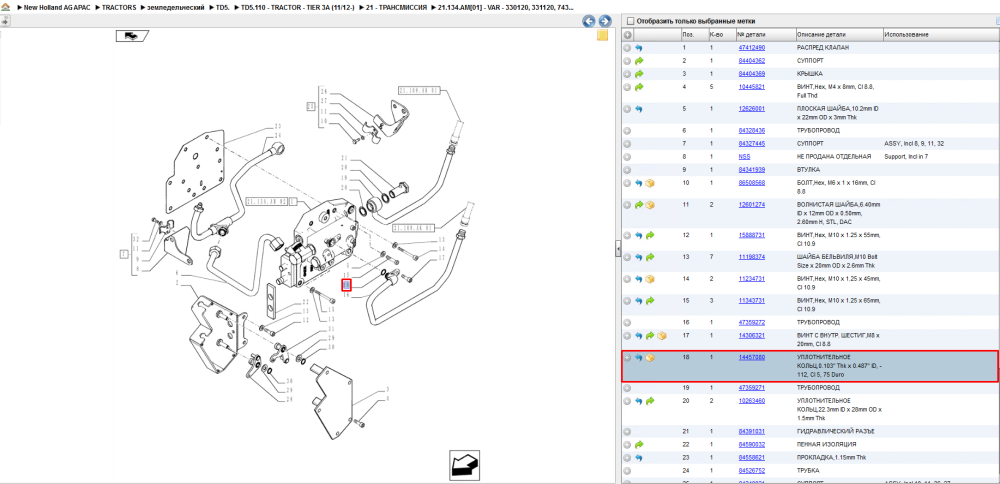Screen dimensions: 1000x484
Task: Click the green arrow icon for ПЕННАЯ ИЗОЛЯЦИЯ row
Action: tap(639, 444)
